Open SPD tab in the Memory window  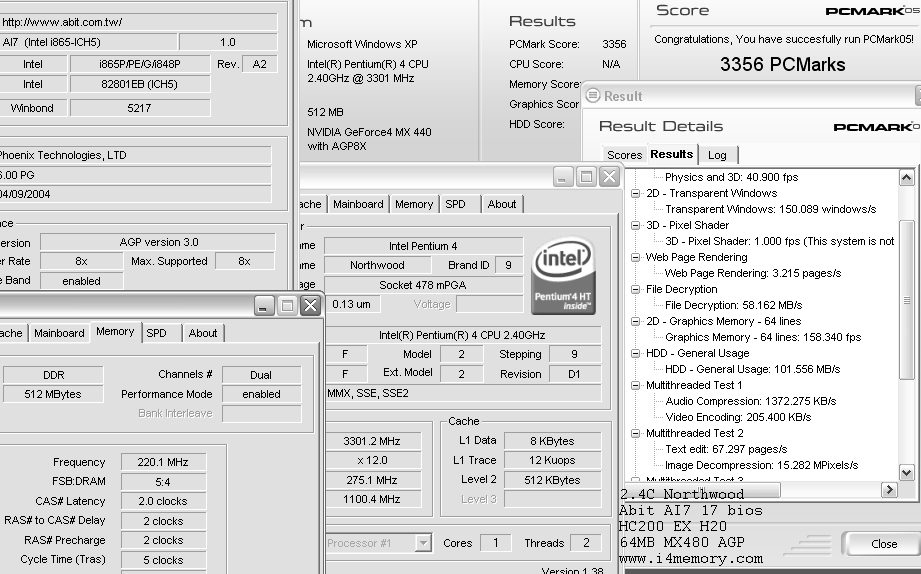point(156,333)
